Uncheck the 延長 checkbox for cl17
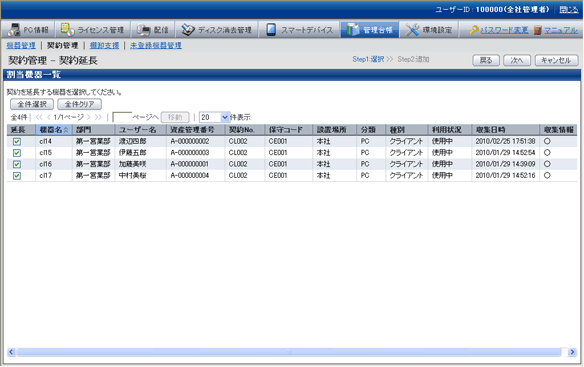The image size is (584, 367). point(17,176)
